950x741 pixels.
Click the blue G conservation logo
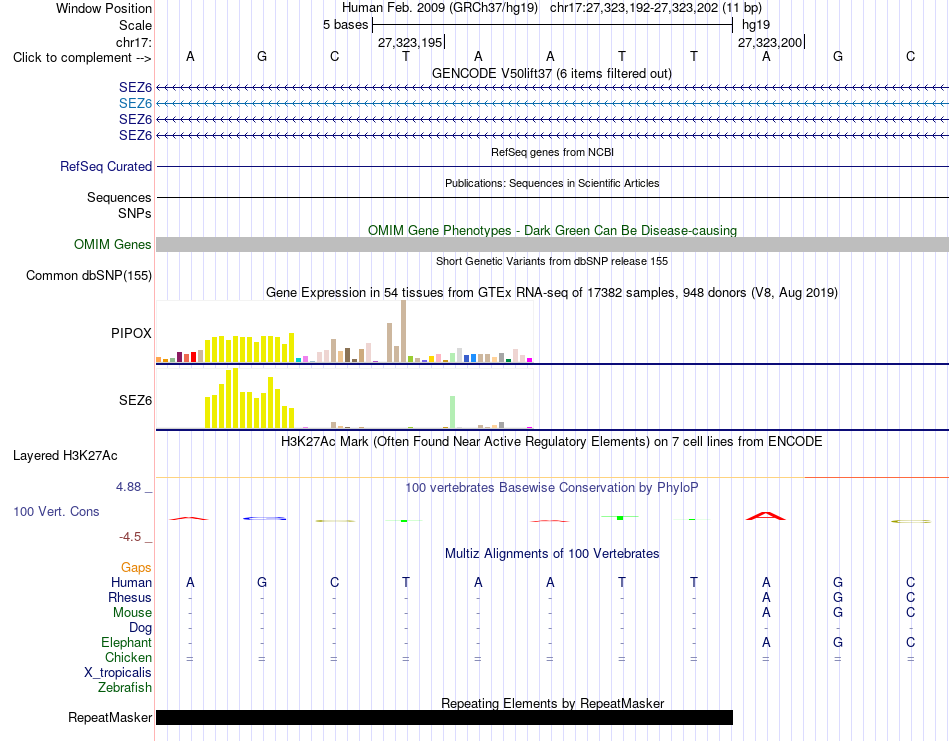pyautogui.click(x=264, y=518)
